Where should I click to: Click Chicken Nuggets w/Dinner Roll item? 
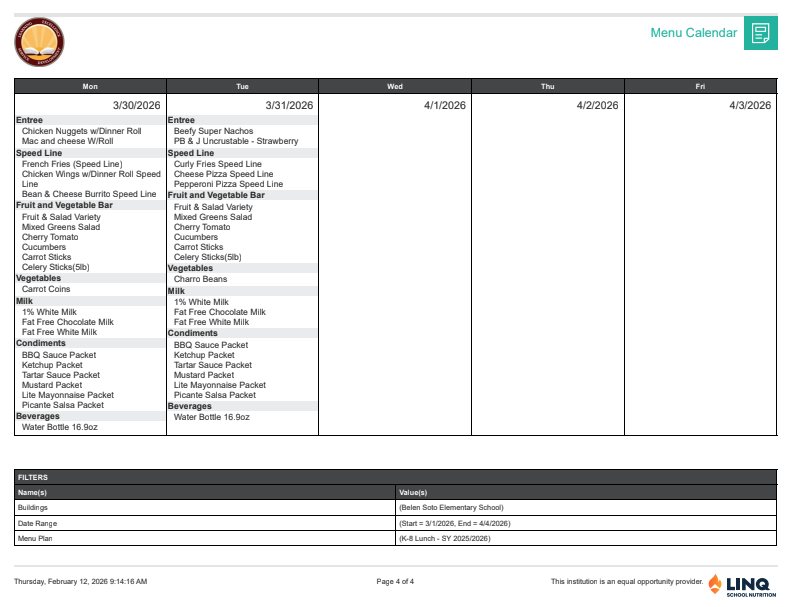point(81,131)
